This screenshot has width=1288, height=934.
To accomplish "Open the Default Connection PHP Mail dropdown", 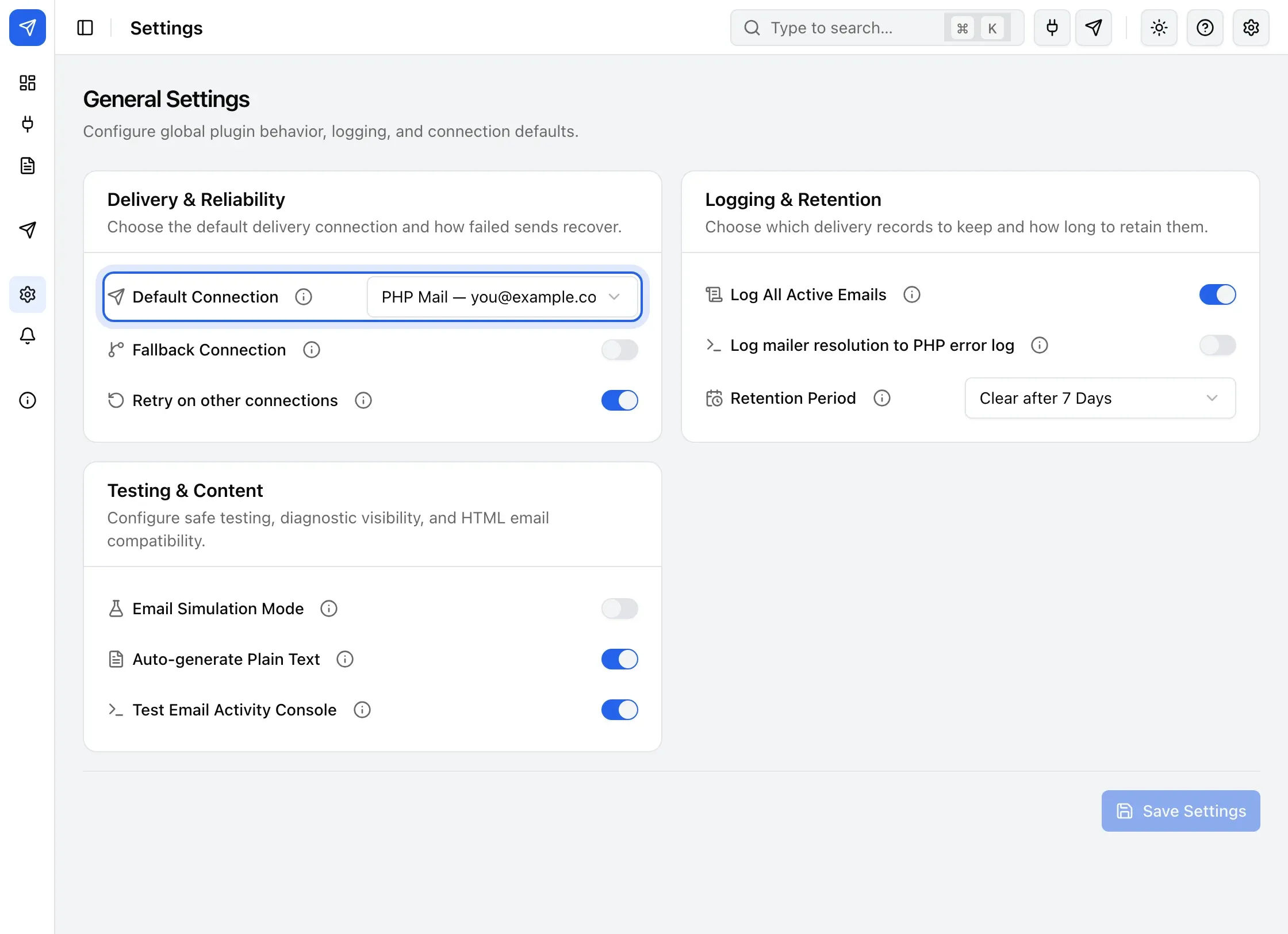I will pos(503,297).
